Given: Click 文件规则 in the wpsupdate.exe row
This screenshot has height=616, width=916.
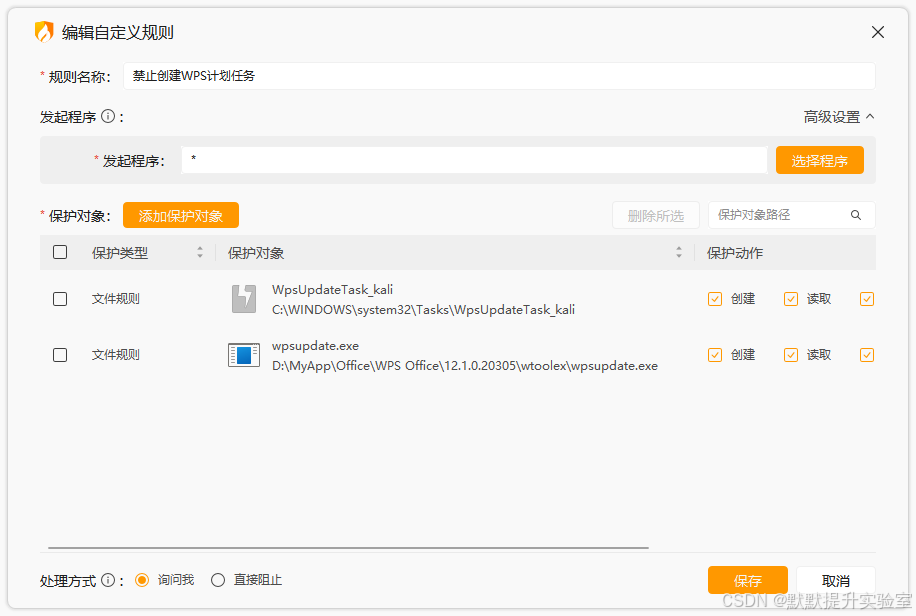Looking at the screenshot, I should 116,355.
